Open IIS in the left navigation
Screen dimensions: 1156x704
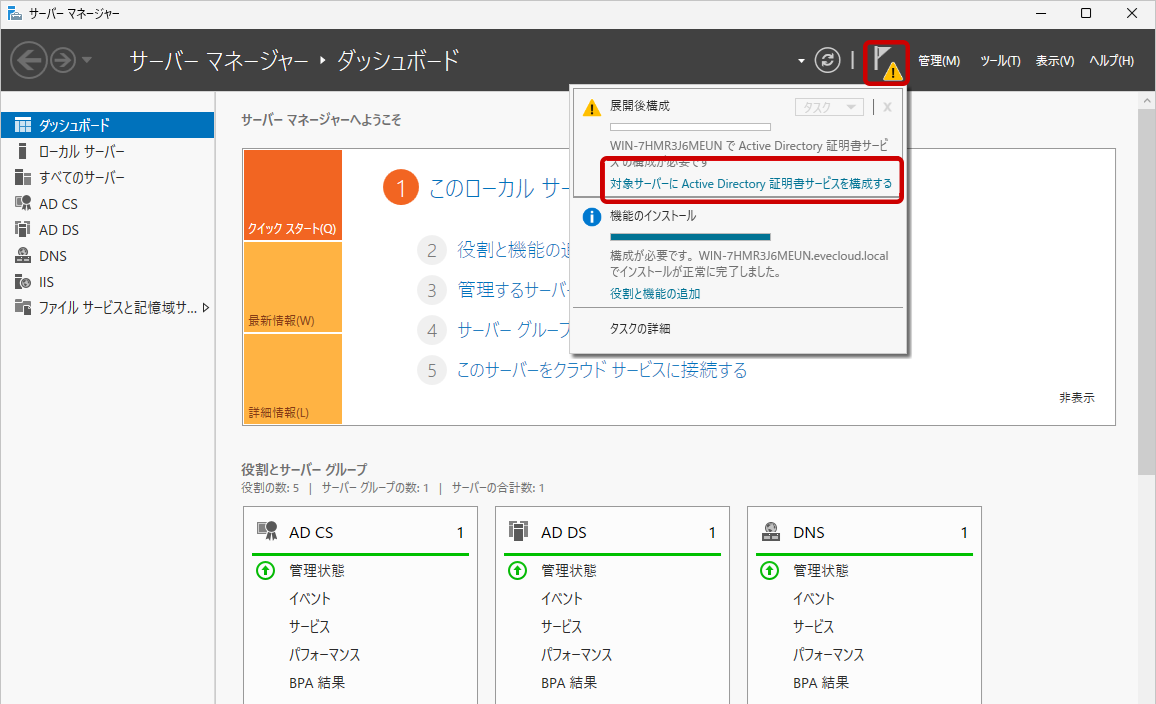47,282
